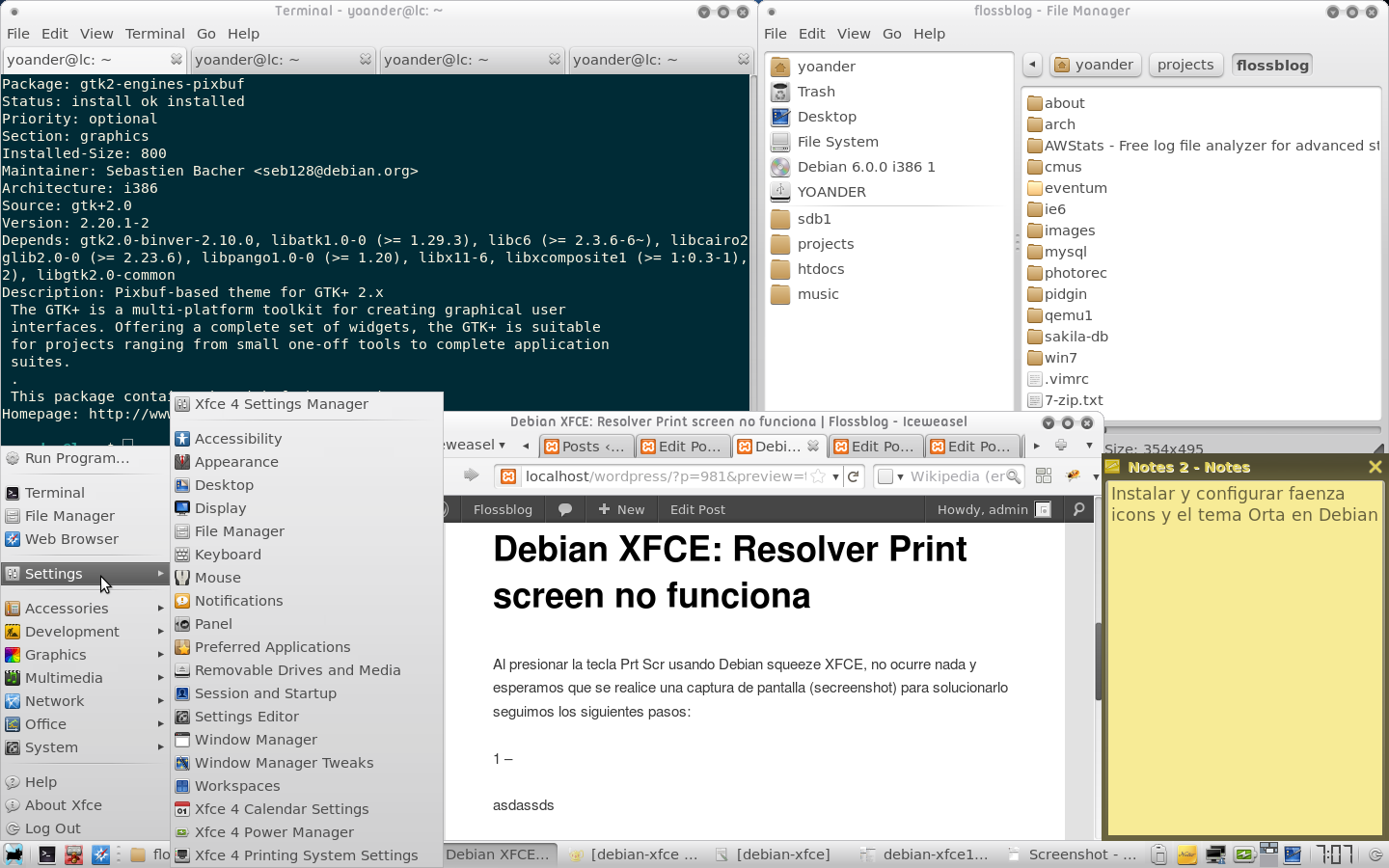Screen dimensions: 1389x868
Task: Click path bar back arrow in File Manager
Action: click(1032, 65)
